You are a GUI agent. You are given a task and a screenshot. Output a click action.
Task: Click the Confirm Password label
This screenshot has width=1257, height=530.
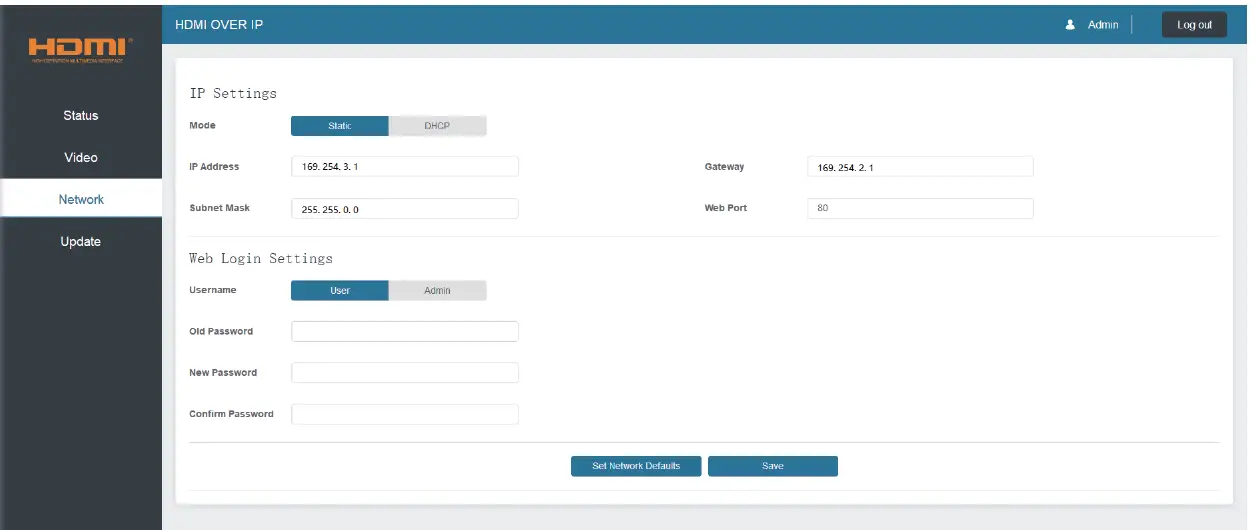tap(231, 414)
